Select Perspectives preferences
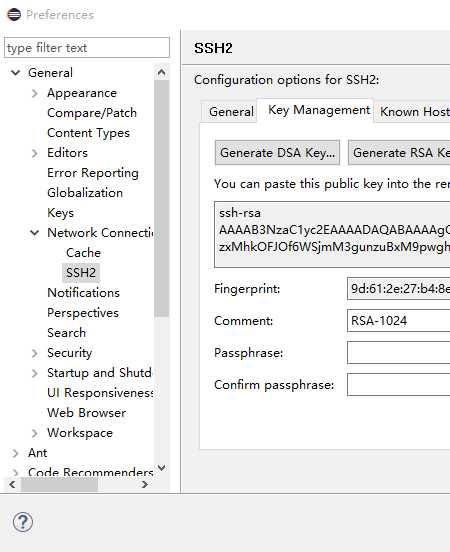The image size is (450, 552). 83,313
